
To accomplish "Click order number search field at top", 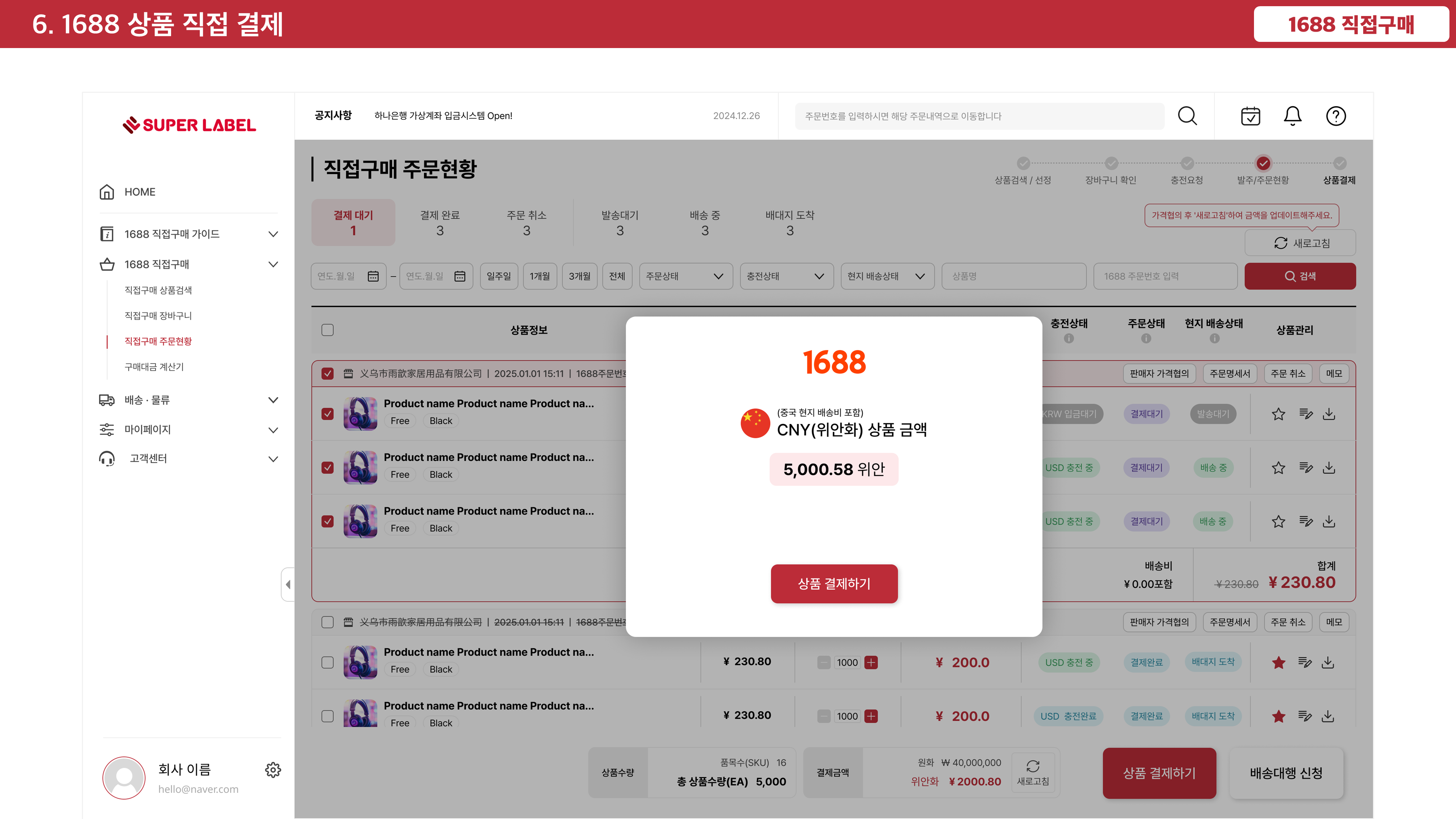I will click(x=980, y=116).
